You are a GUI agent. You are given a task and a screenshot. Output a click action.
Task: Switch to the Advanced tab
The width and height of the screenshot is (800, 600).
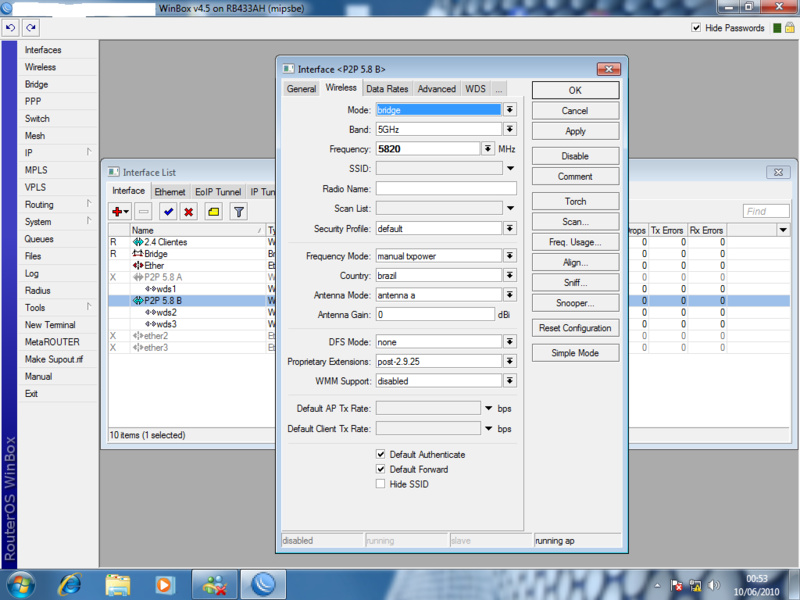437,89
